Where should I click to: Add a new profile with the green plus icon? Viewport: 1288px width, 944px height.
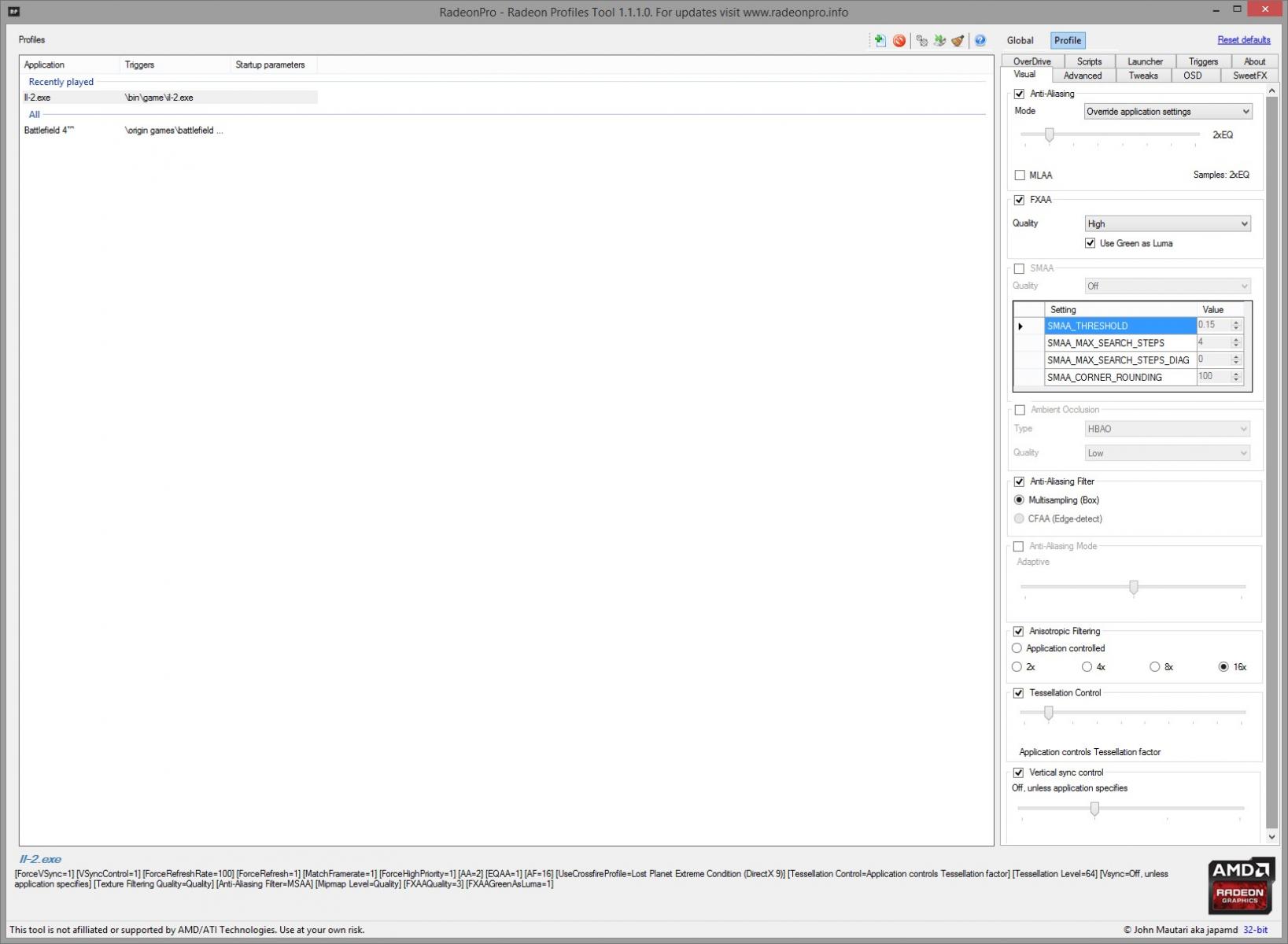pos(880,40)
